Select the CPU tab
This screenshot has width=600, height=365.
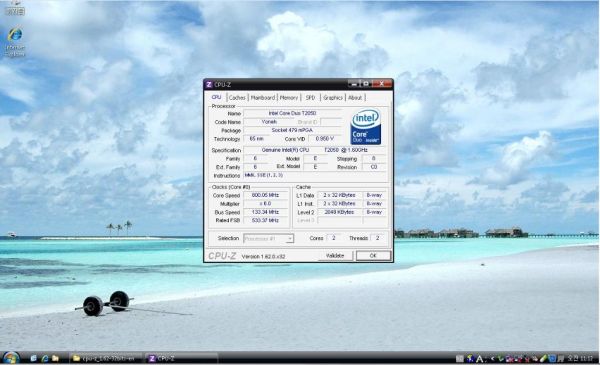tap(216, 97)
